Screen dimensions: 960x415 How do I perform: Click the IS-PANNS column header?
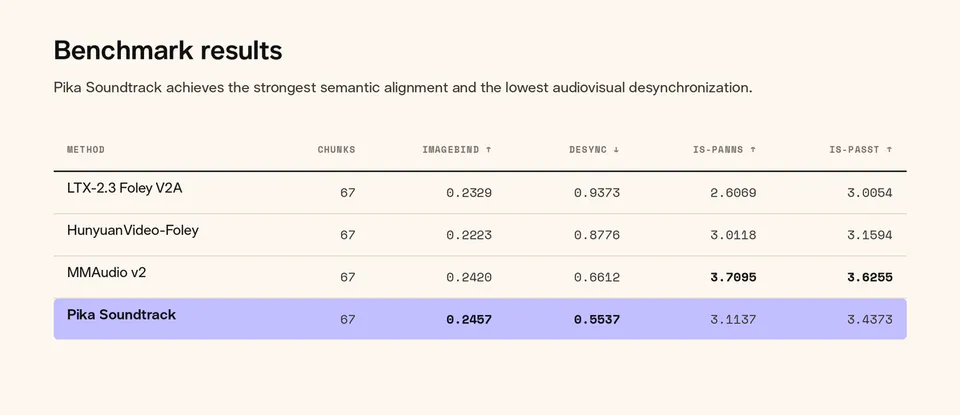(x=726, y=149)
